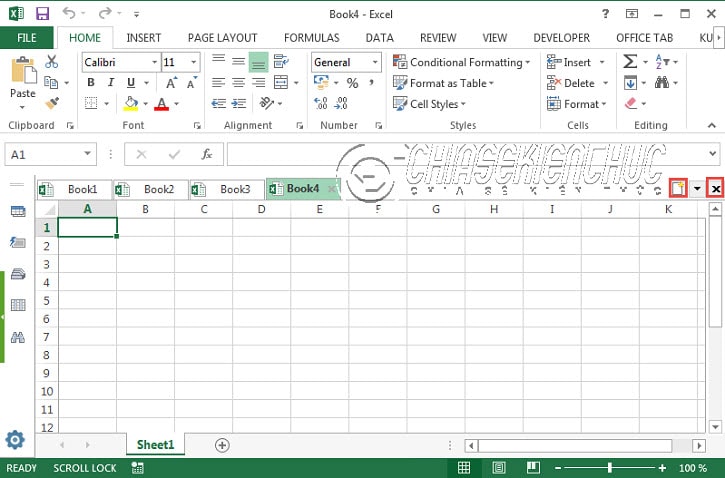
Task: Click the Copy icon in Clipboard group
Action: click(x=51, y=83)
